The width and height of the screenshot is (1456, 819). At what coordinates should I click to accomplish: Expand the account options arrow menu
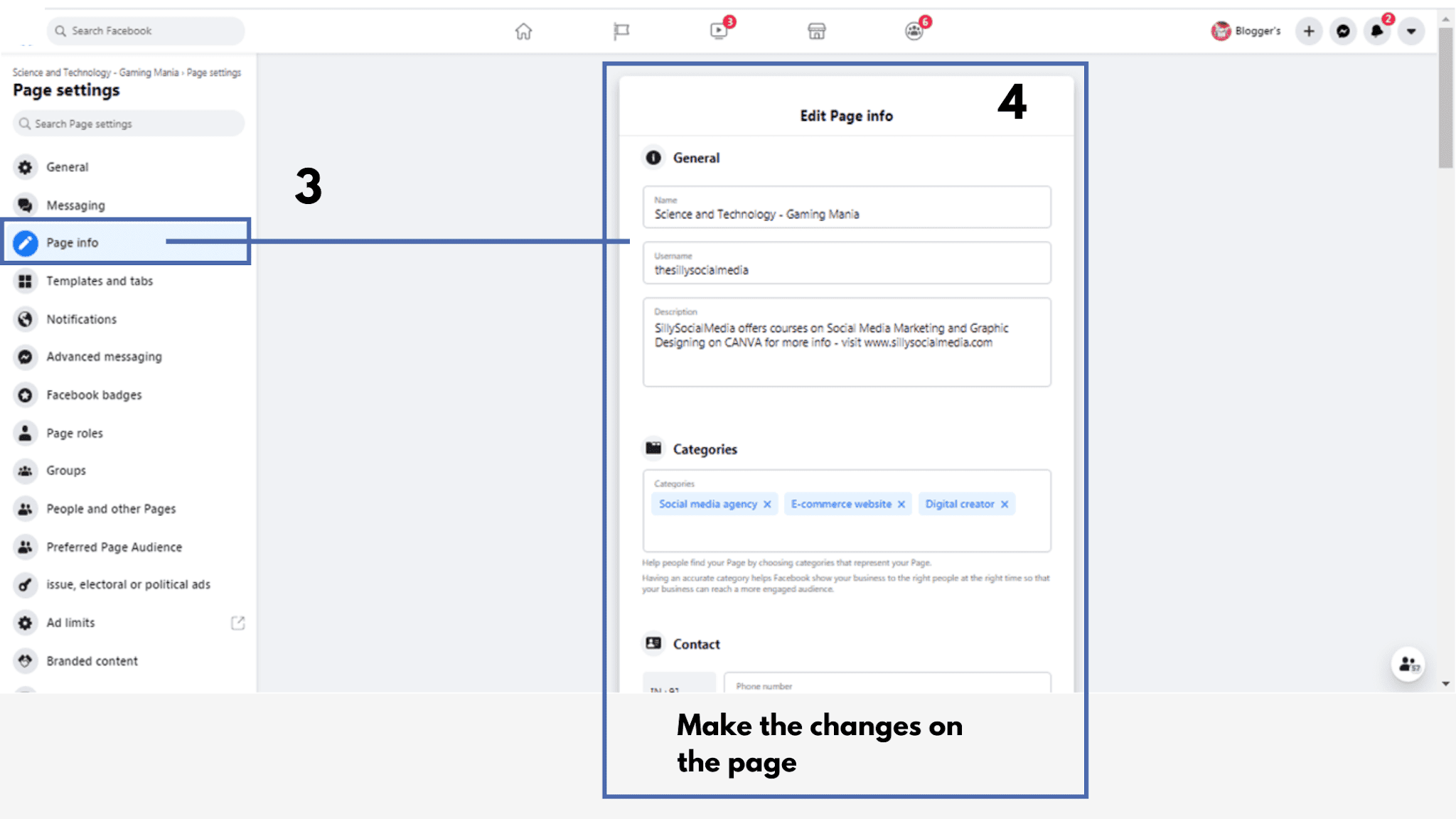pyautogui.click(x=1410, y=31)
